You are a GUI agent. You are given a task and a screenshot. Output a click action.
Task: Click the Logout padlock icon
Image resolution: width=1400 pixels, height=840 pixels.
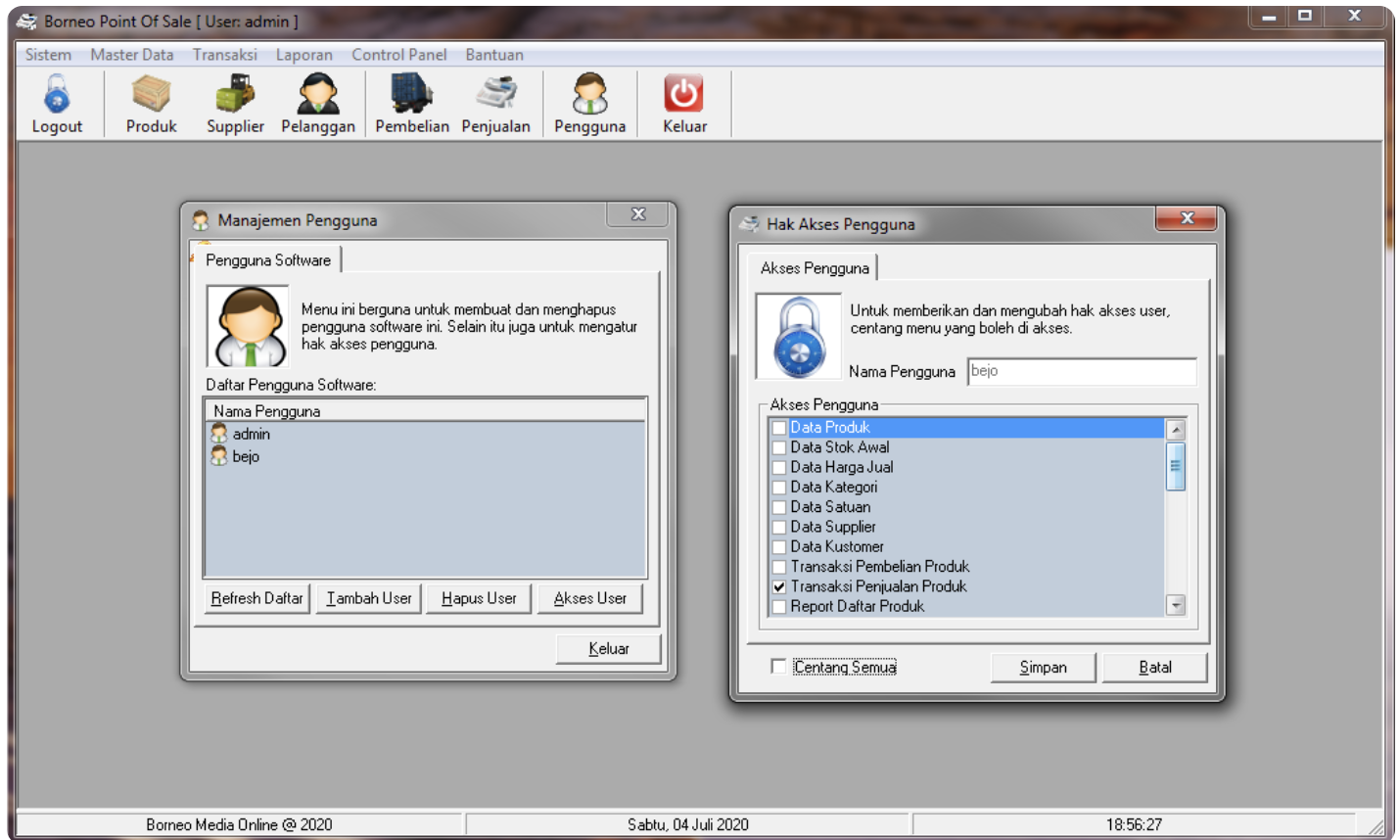57,95
